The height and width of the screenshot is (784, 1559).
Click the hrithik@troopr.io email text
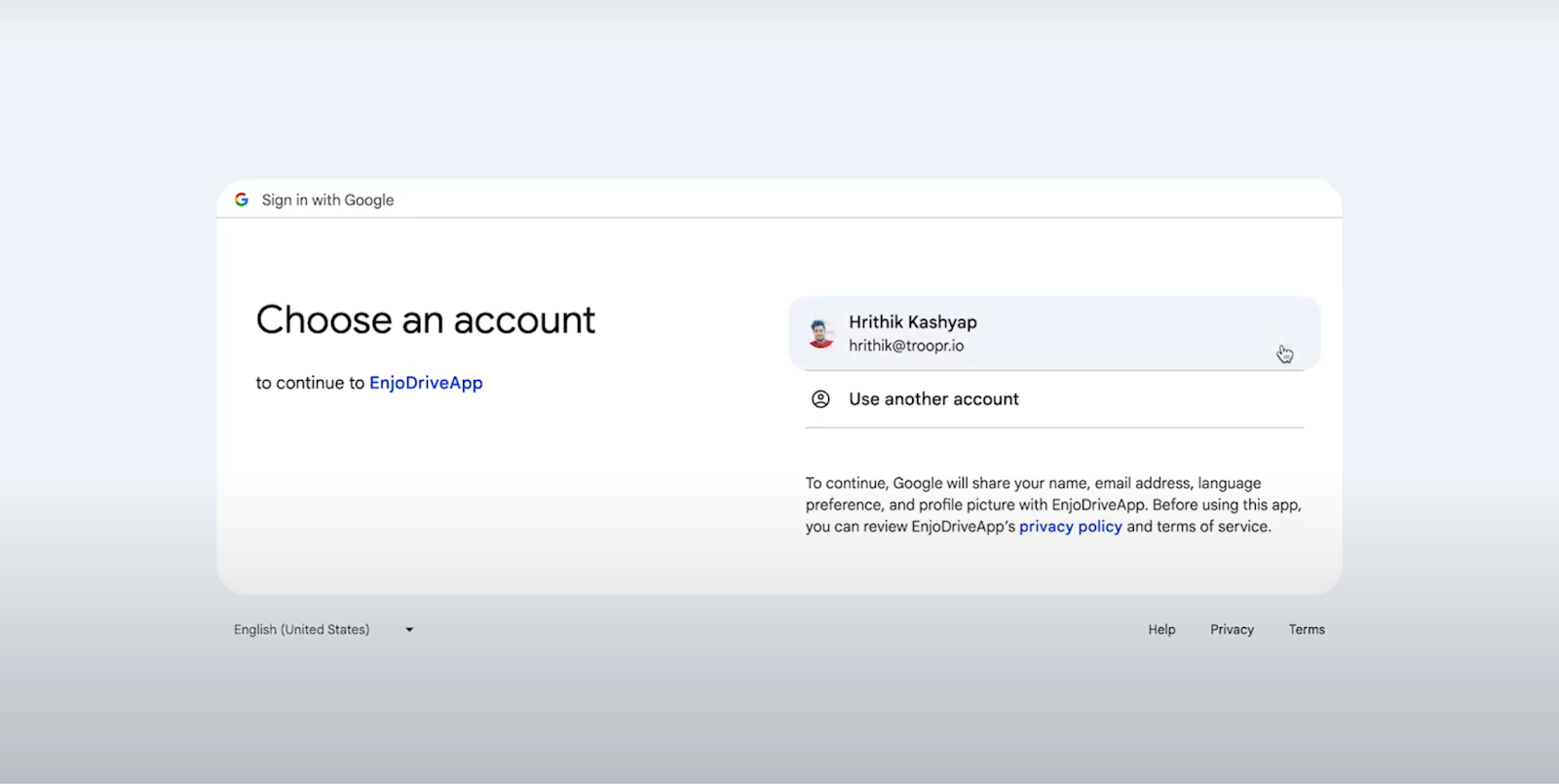click(906, 346)
